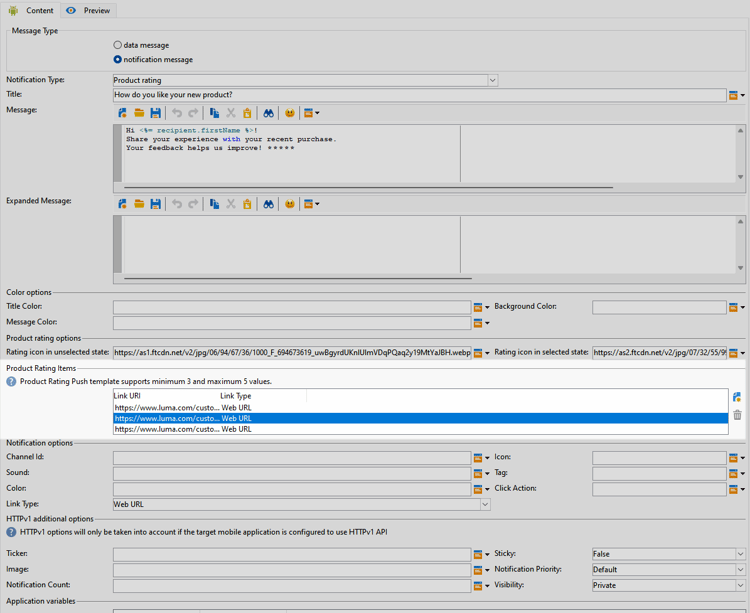
Task: Select the notification message radio button
Action: 118,59
